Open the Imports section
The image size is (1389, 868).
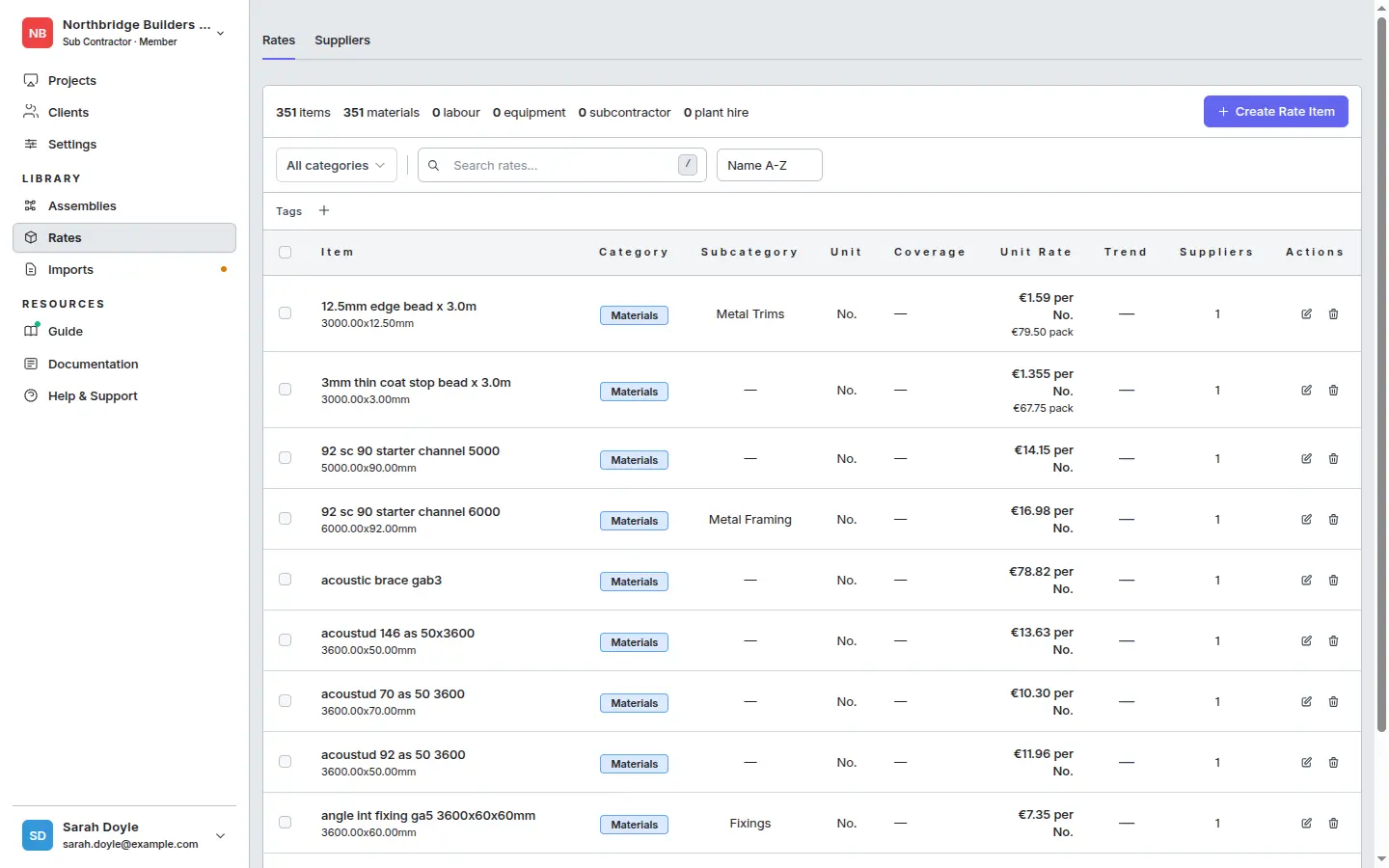click(123, 269)
